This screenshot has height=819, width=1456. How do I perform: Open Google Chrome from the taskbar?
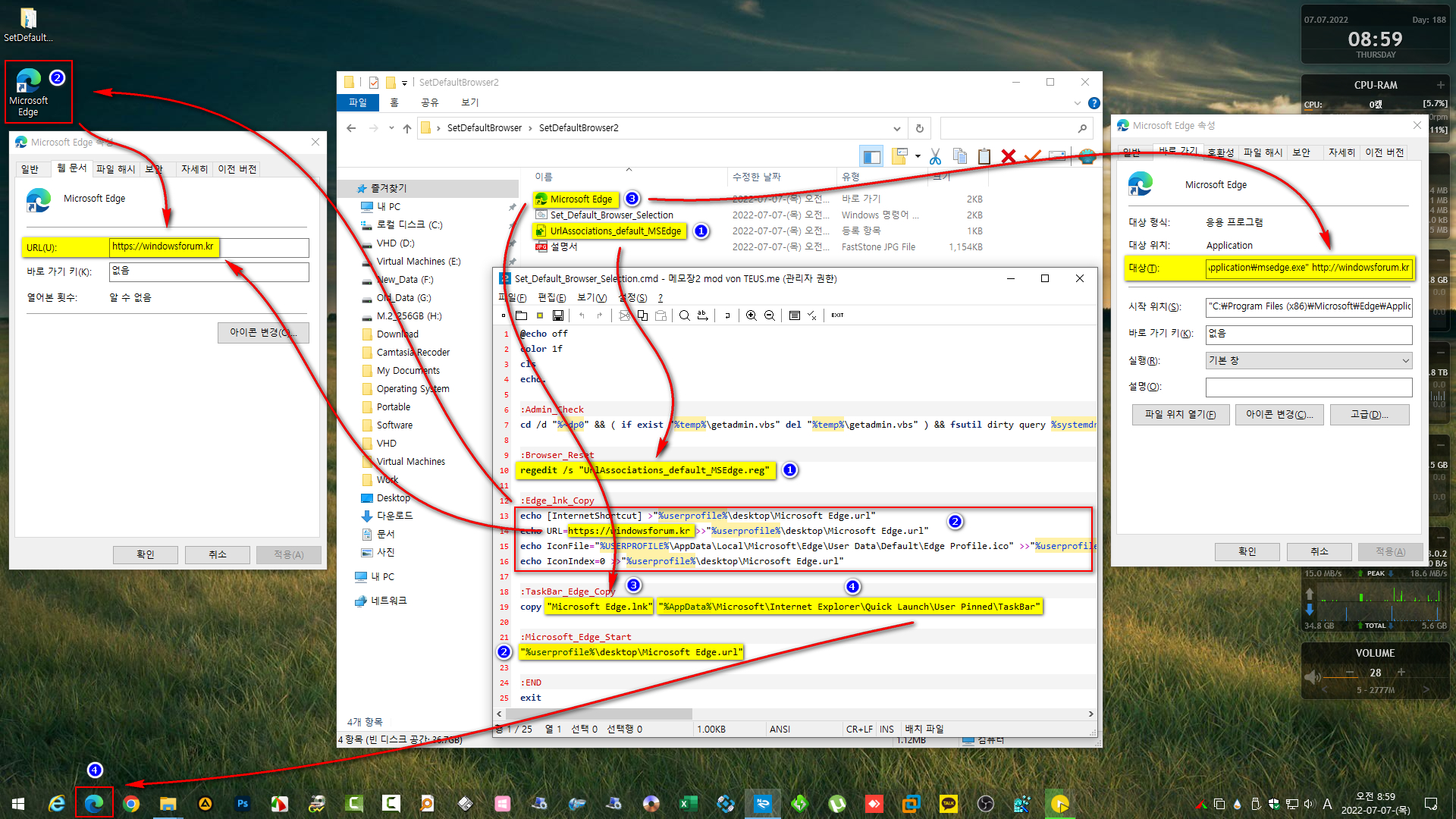131,803
